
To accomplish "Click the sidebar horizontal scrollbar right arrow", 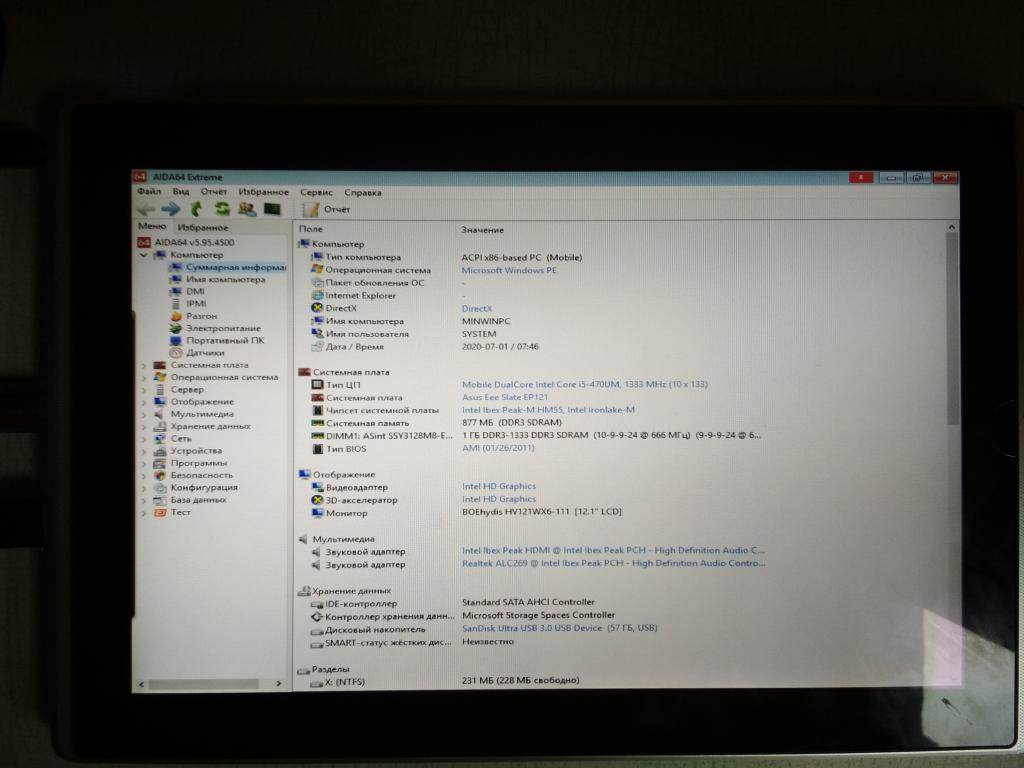I will pyautogui.click(x=279, y=684).
